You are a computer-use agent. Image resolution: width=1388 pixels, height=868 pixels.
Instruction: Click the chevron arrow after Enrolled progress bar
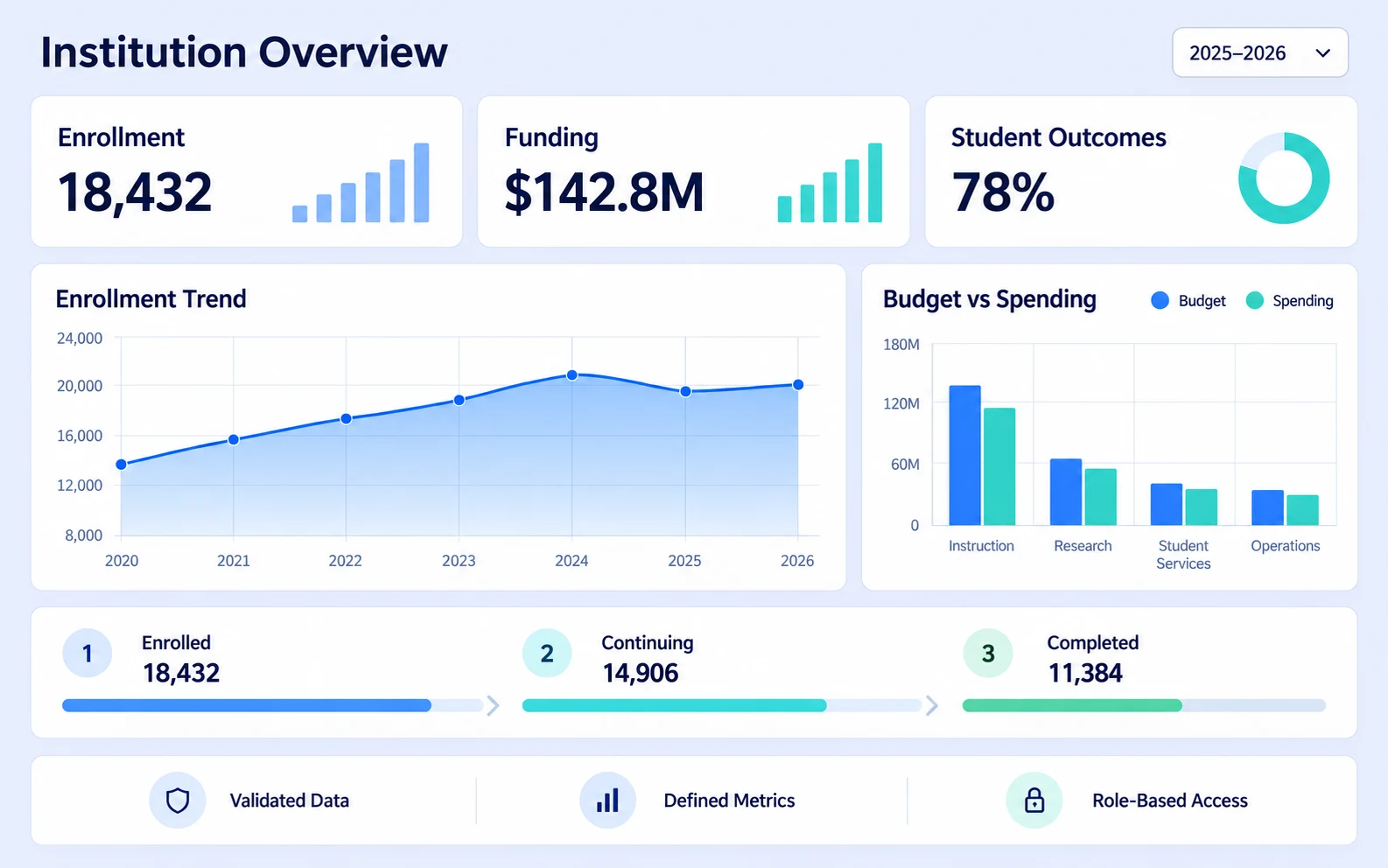coord(493,705)
